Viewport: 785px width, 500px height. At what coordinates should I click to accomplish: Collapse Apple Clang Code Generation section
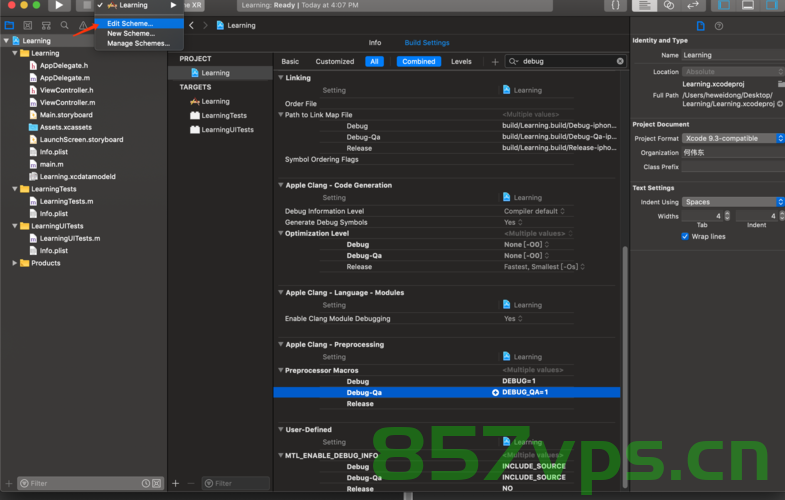point(280,185)
